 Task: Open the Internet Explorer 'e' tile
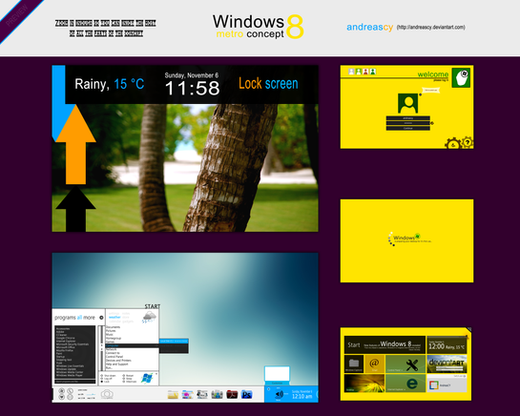406,383
